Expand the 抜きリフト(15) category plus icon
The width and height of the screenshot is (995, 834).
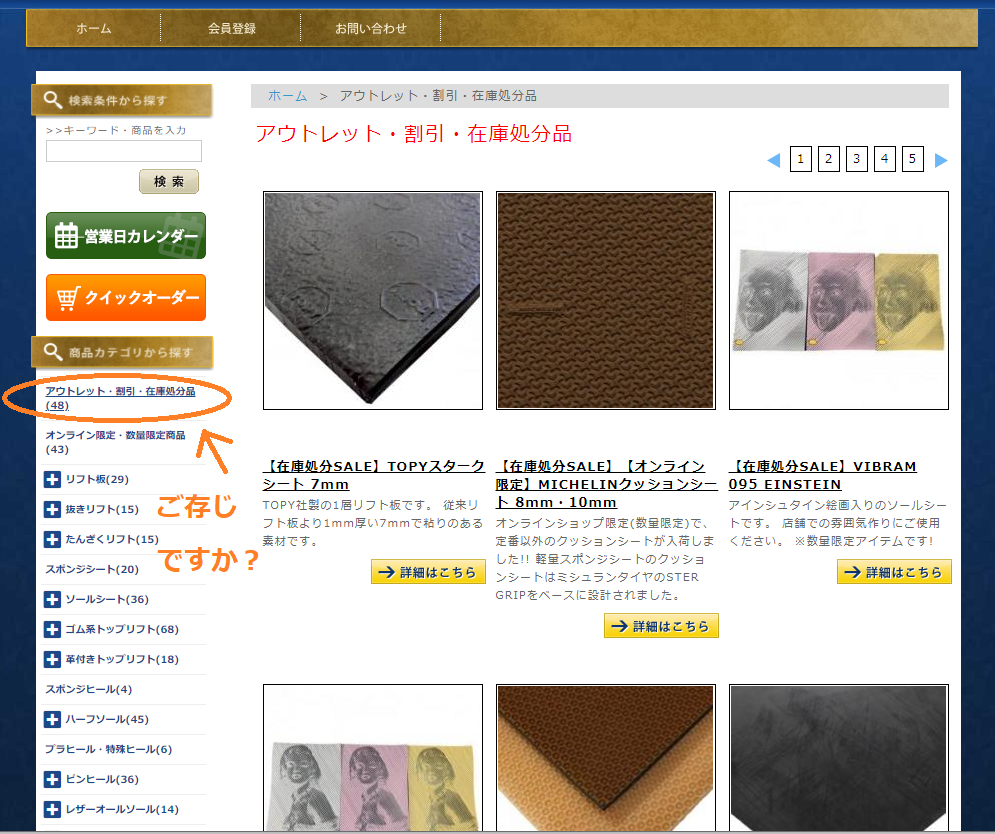(x=52, y=509)
